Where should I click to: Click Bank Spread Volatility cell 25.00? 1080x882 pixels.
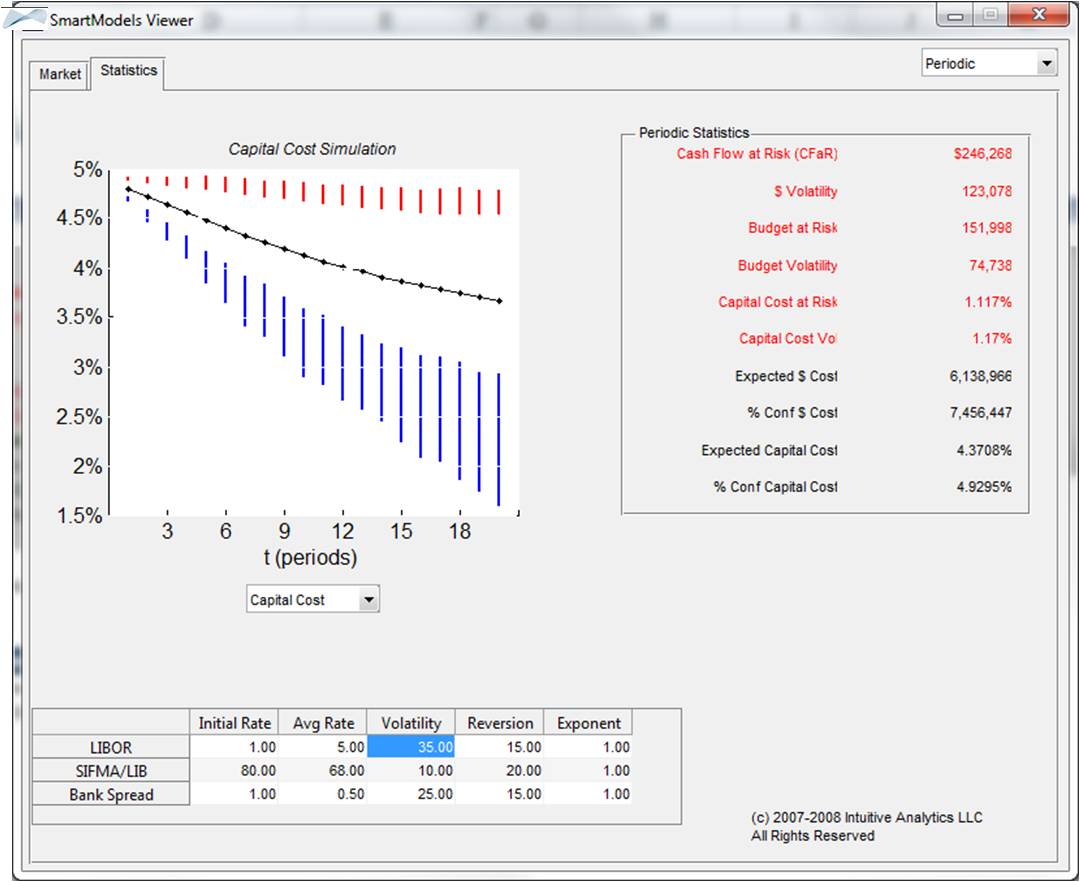pos(411,794)
